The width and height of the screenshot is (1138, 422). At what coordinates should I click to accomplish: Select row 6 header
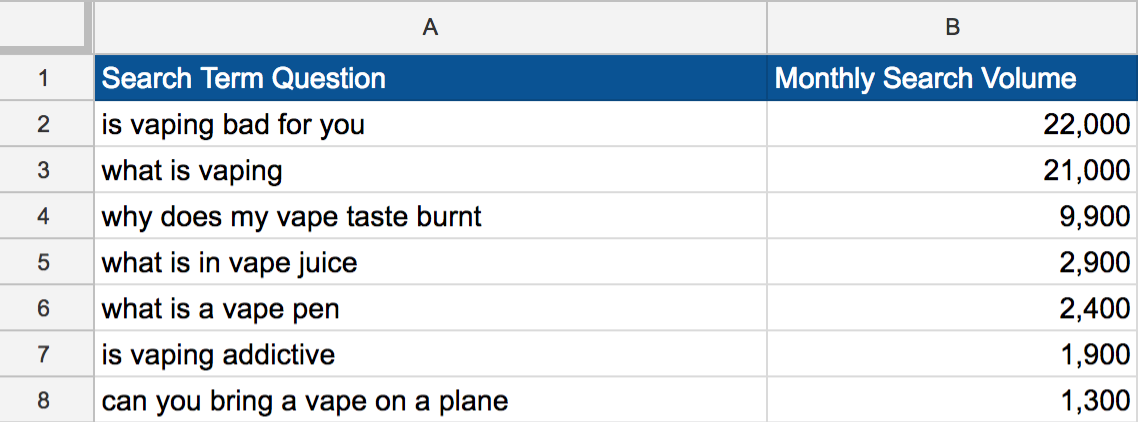point(46,308)
